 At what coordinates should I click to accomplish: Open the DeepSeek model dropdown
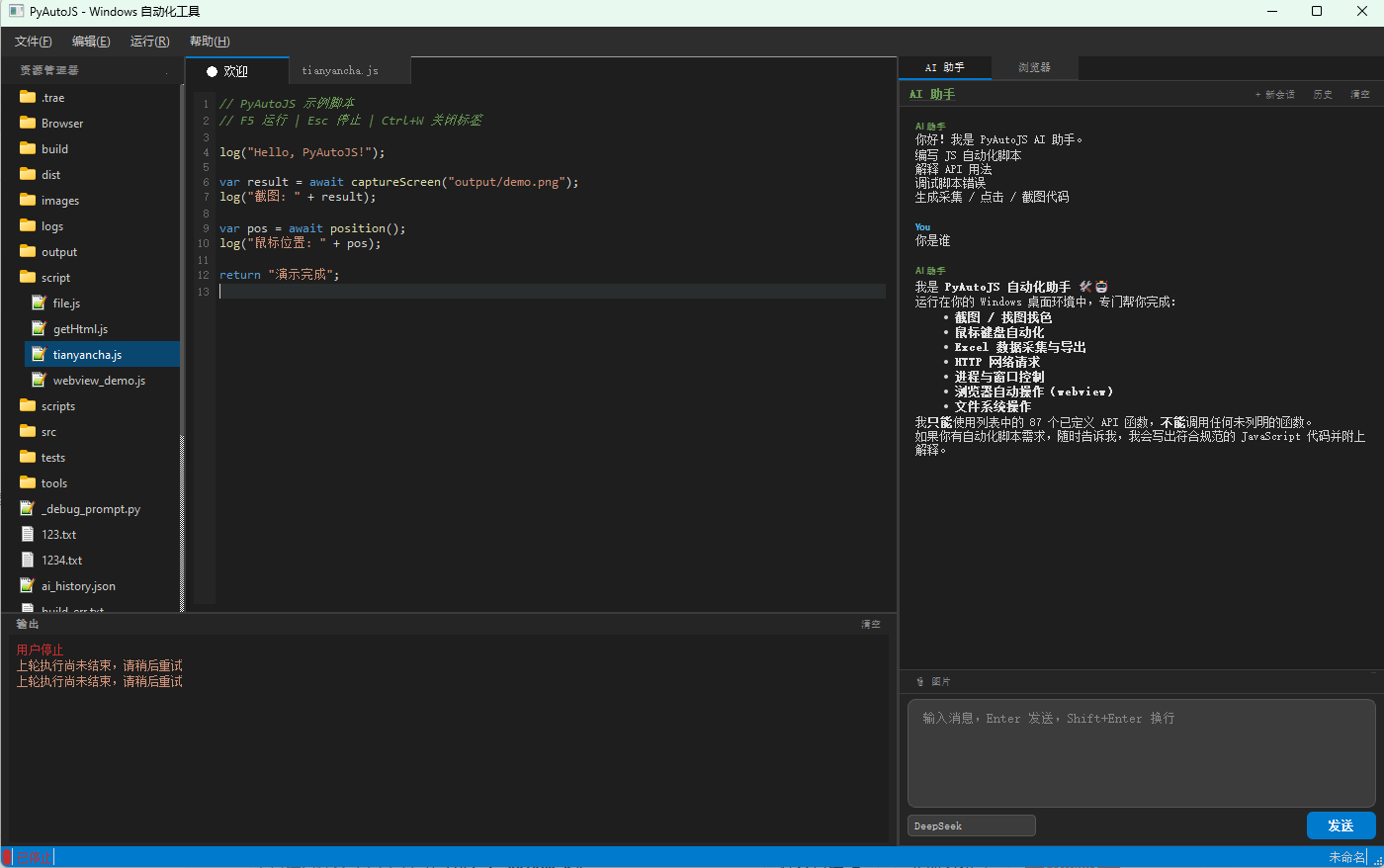coord(972,825)
